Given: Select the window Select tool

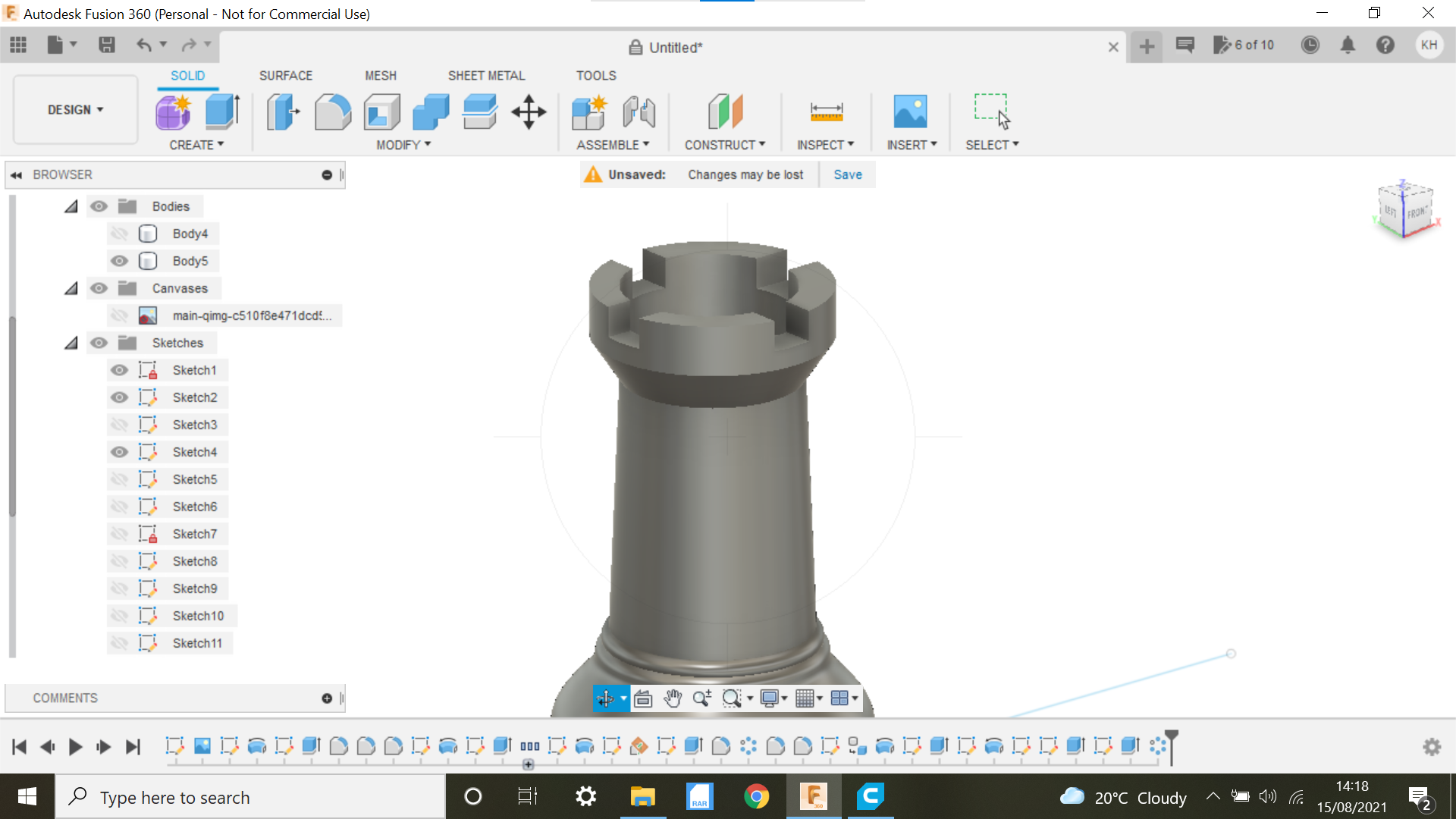Looking at the screenshot, I should (x=992, y=111).
